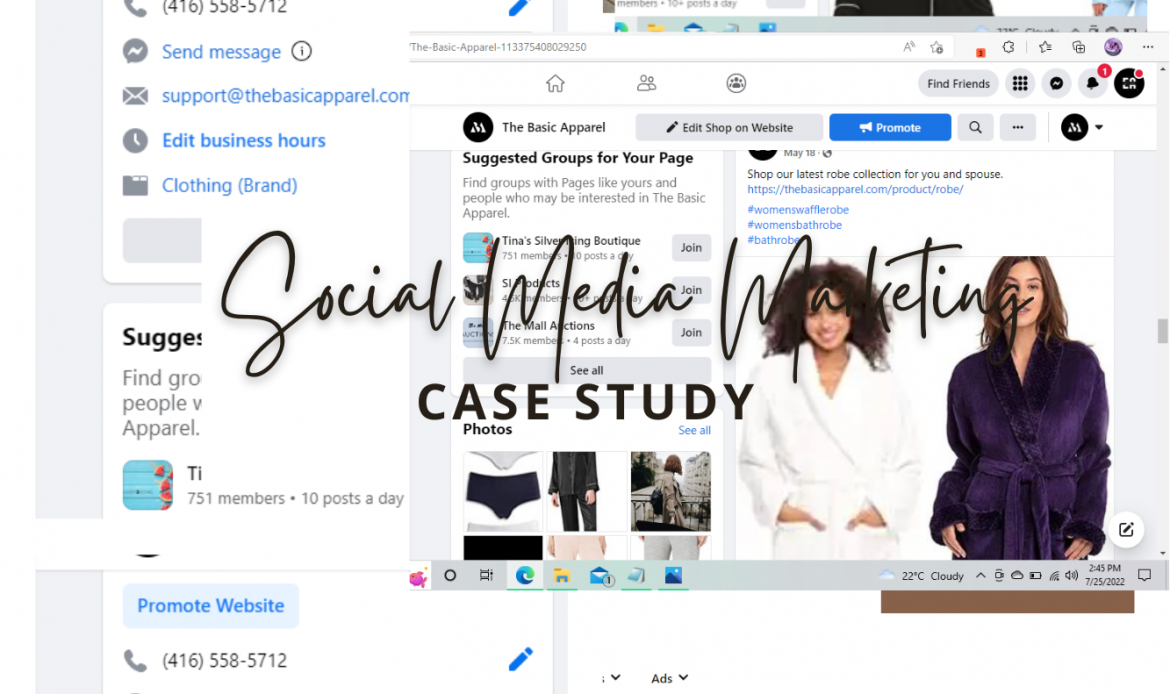Open the Groups icon in Facebook nav
The image size is (1170, 694).
point(736,83)
